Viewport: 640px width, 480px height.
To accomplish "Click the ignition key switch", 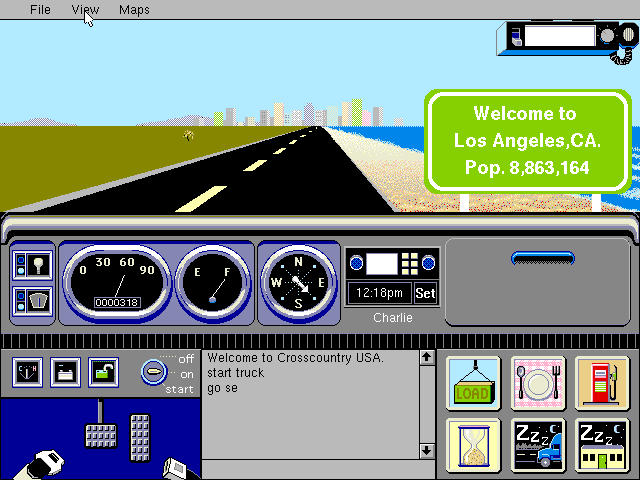I will 154,372.
